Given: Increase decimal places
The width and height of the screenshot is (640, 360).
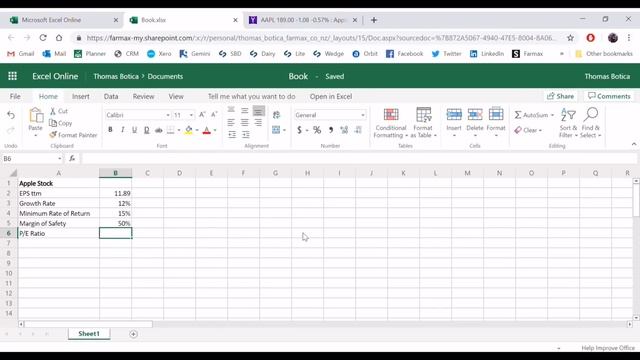Looking at the screenshot, I should 344,130.
